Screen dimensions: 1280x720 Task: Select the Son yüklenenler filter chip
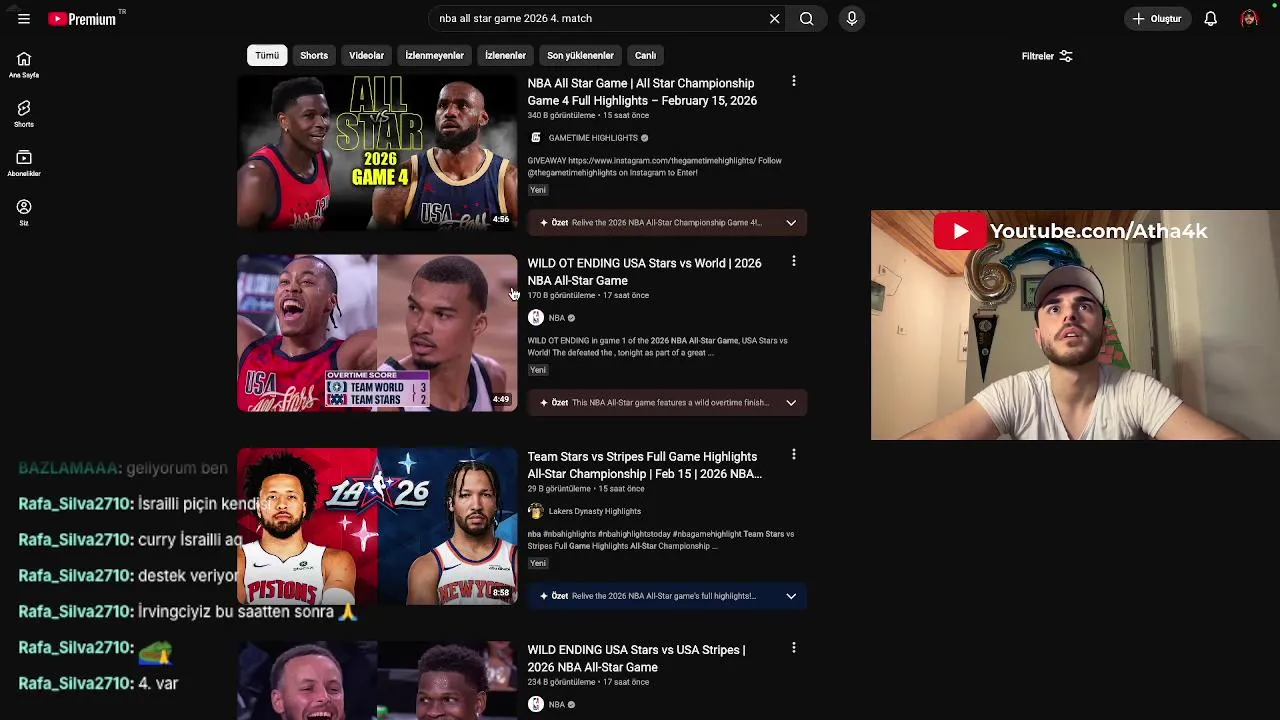click(580, 56)
